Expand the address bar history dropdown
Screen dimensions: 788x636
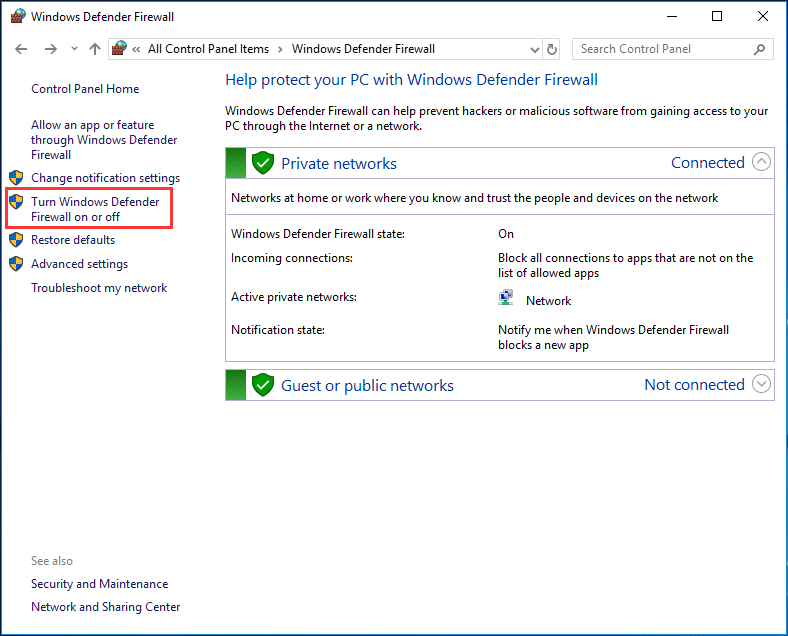(535, 50)
